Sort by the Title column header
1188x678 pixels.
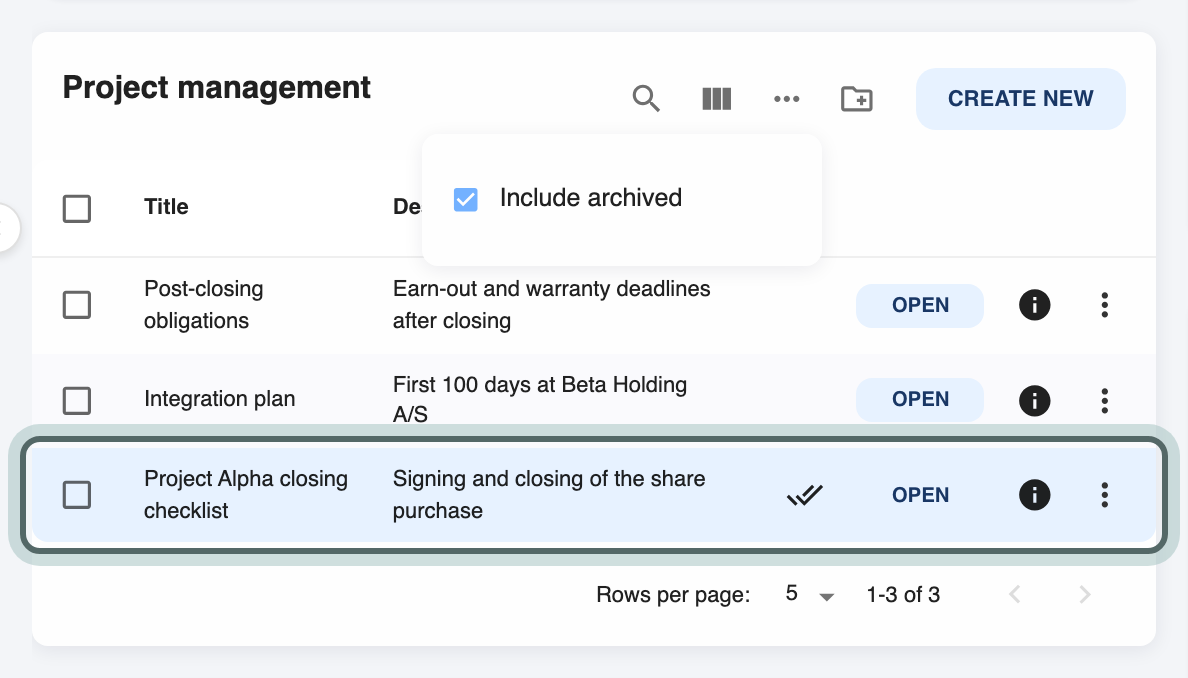[166, 207]
